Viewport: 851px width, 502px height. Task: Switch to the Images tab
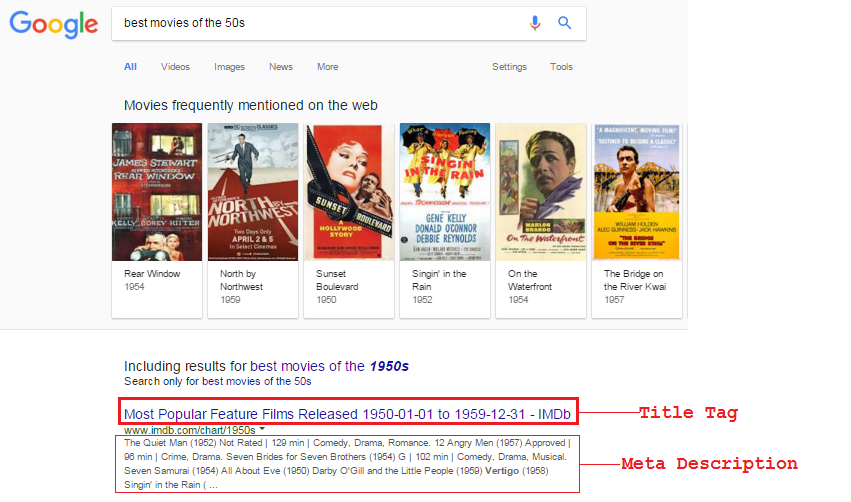229,67
